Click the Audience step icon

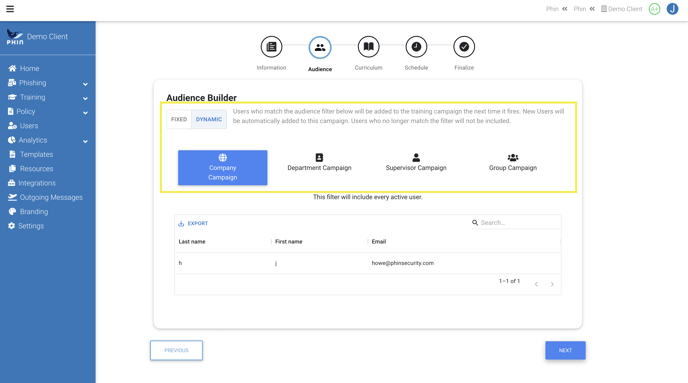pos(320,47)
